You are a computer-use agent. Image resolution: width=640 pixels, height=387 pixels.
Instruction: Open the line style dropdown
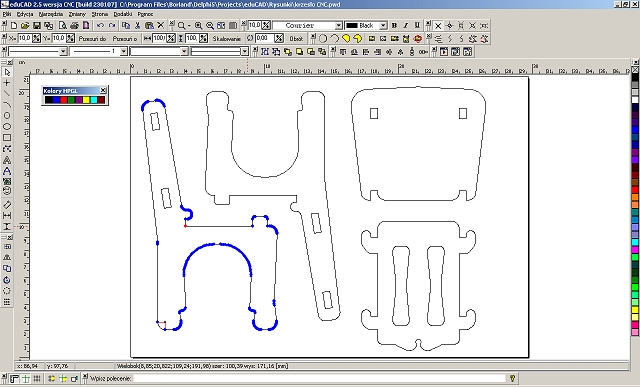(63, 52)
